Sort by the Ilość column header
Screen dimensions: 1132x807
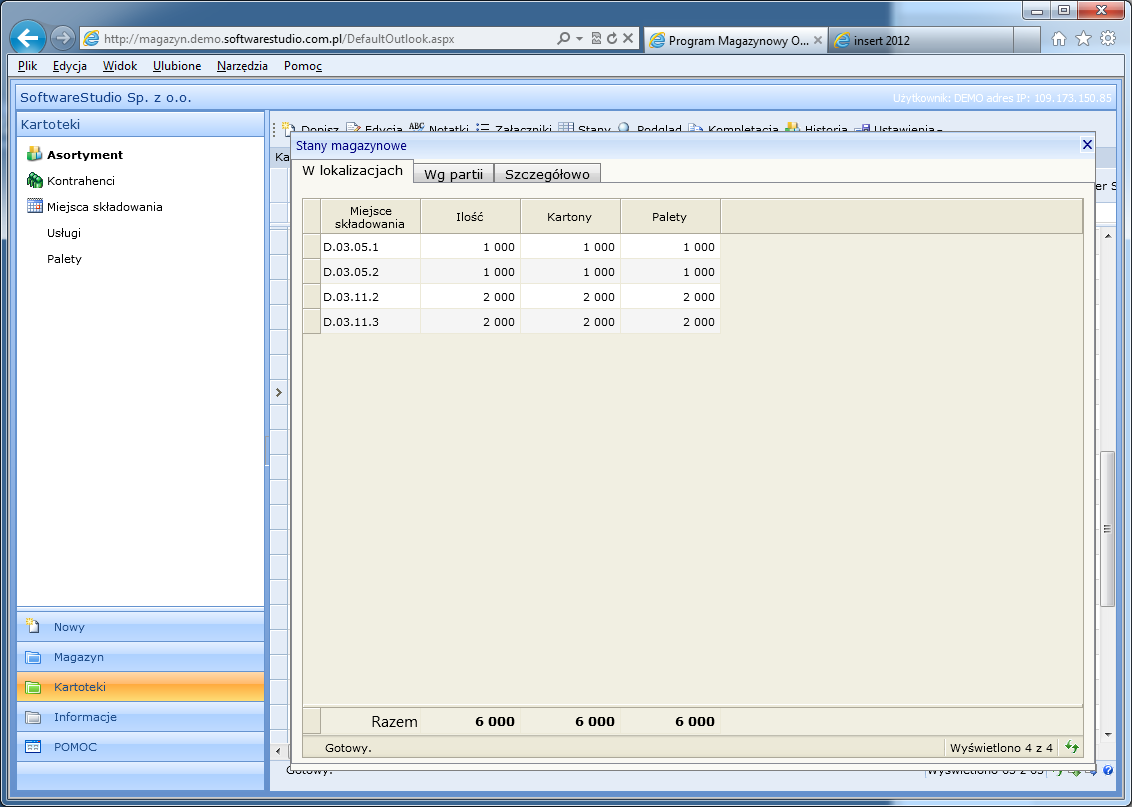pos(470,217)
